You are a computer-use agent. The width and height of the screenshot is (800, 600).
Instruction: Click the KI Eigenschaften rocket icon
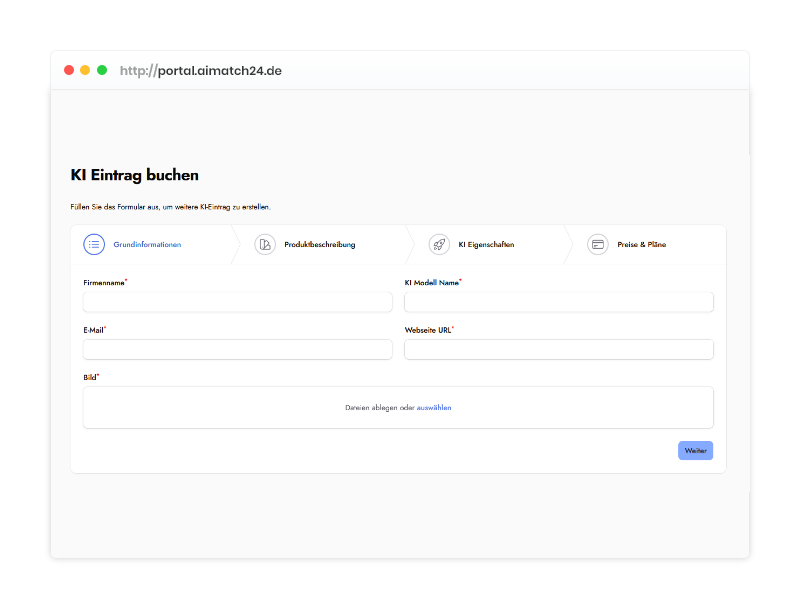(439, 244)
